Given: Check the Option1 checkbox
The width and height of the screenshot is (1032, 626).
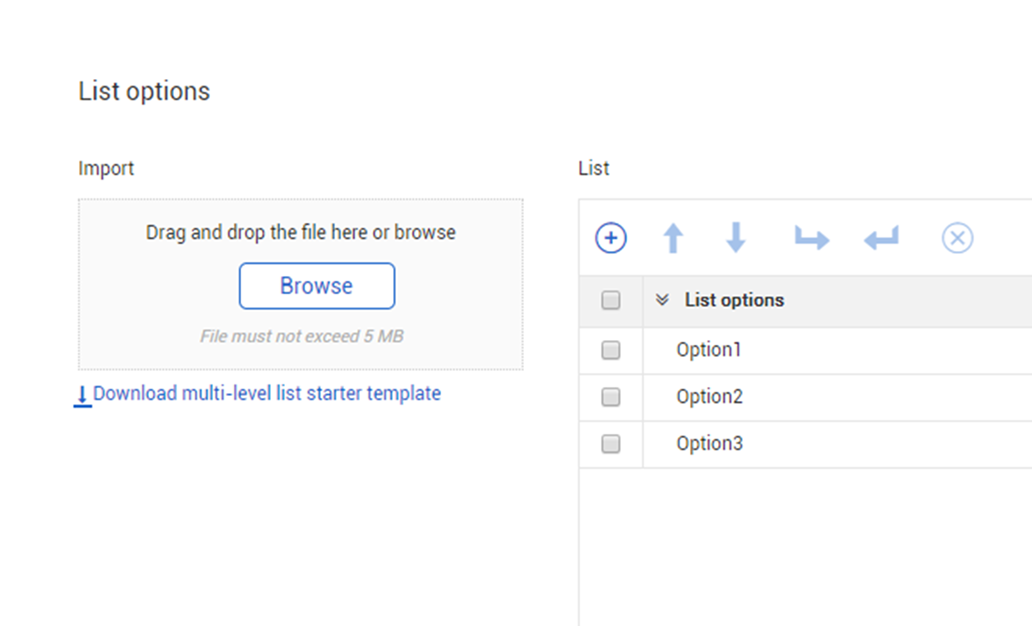Looking at the screenshot, I should [611, 350].
